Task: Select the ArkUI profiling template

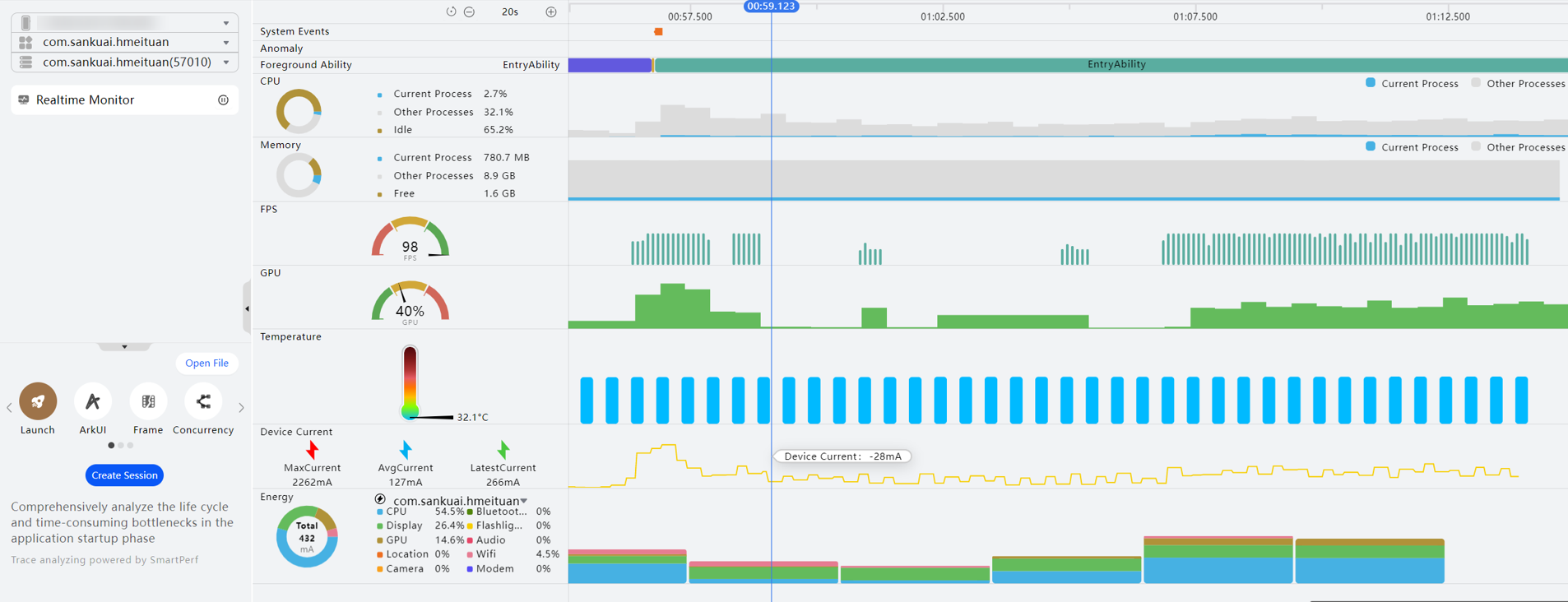Action: pos(93,401)
